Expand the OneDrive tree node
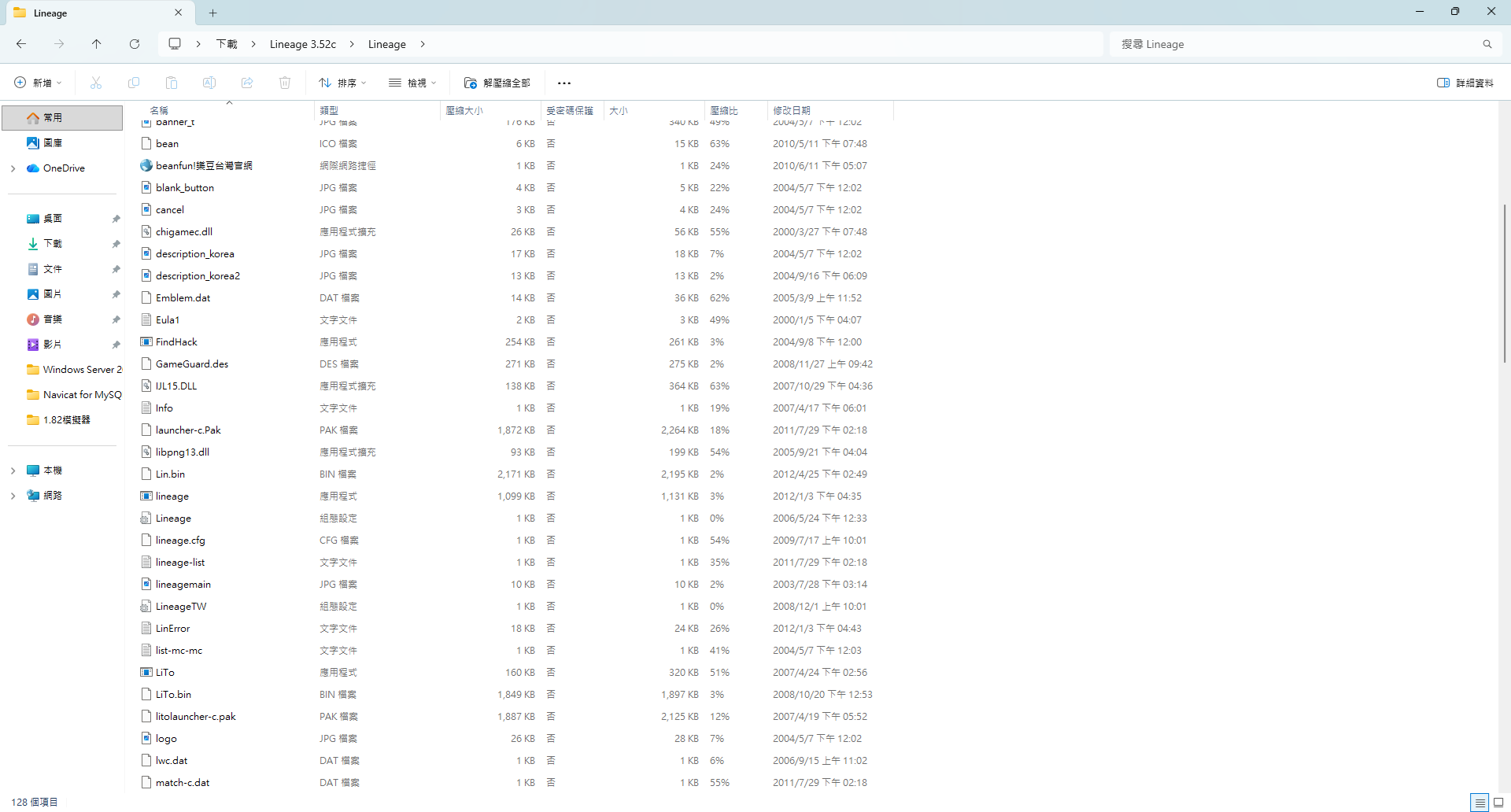The height and width of the screenshot is (812, 1511). 13,168
